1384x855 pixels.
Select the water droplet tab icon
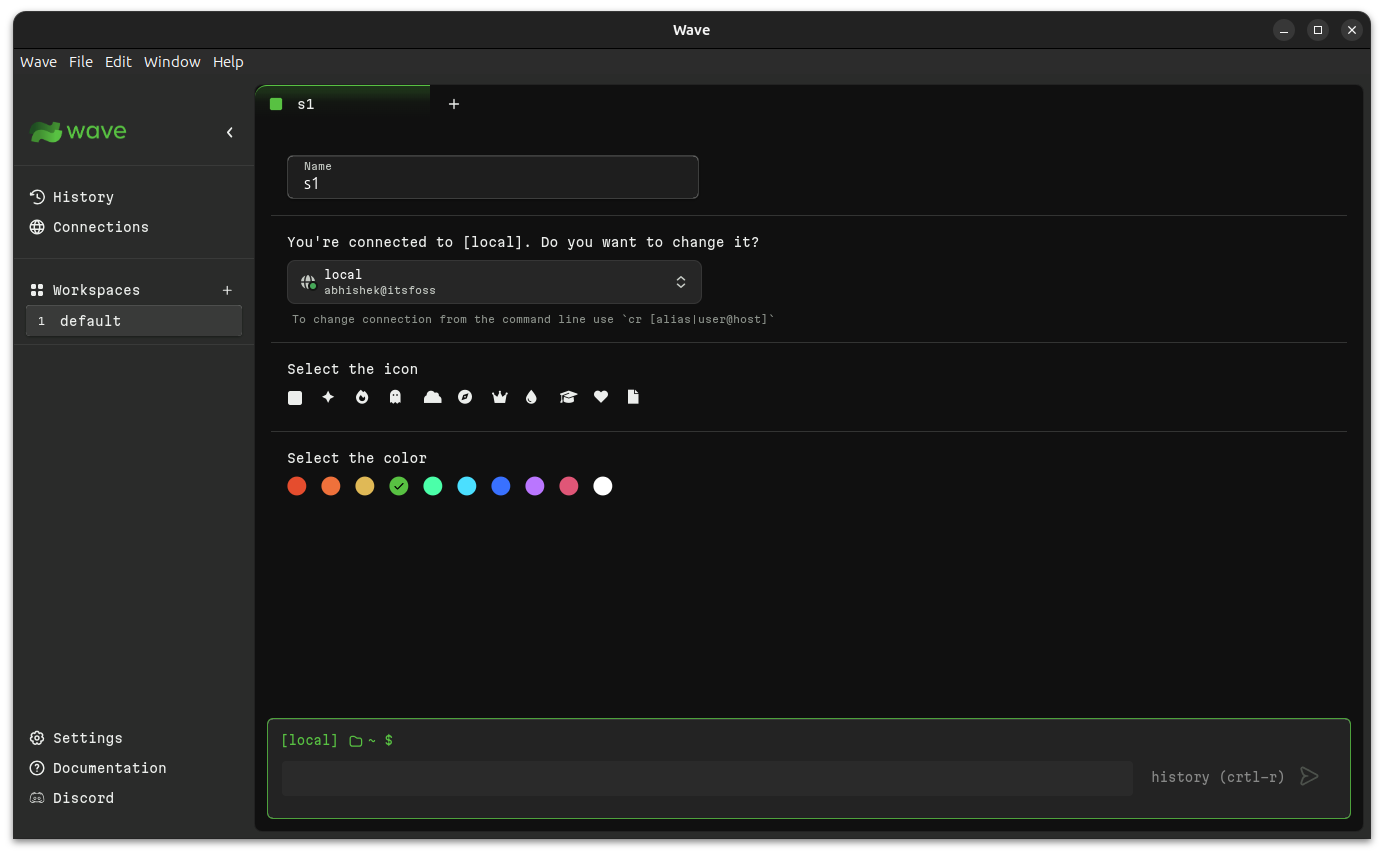[531, 397]
